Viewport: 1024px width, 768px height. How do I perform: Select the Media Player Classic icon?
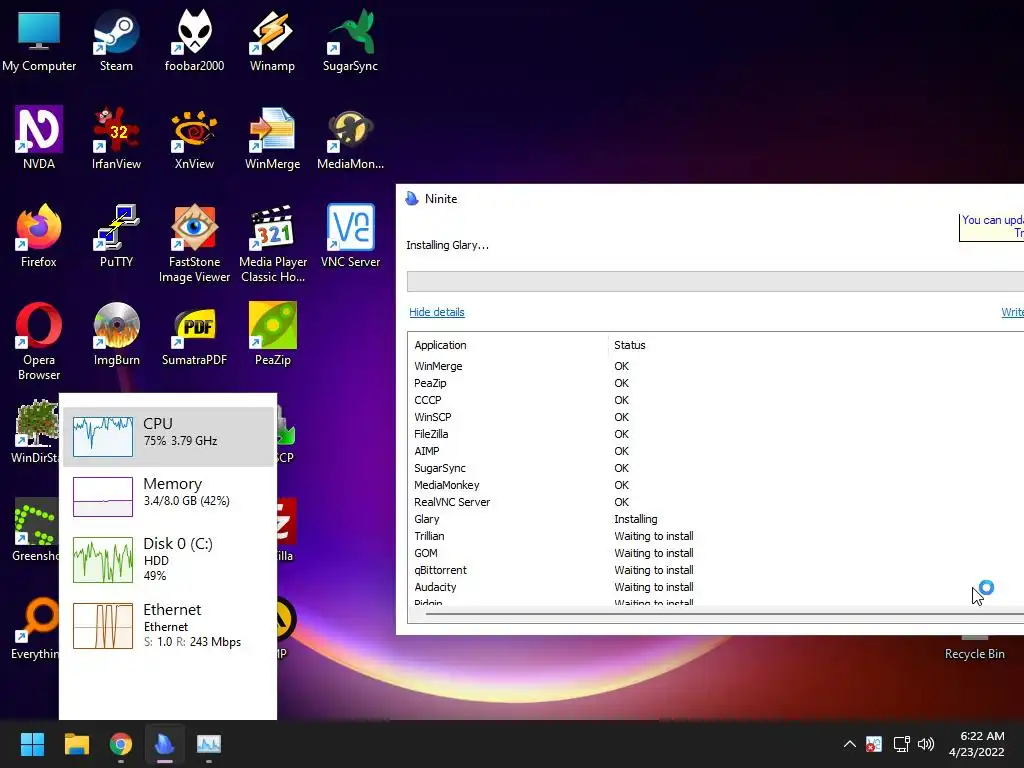(272, 244)
